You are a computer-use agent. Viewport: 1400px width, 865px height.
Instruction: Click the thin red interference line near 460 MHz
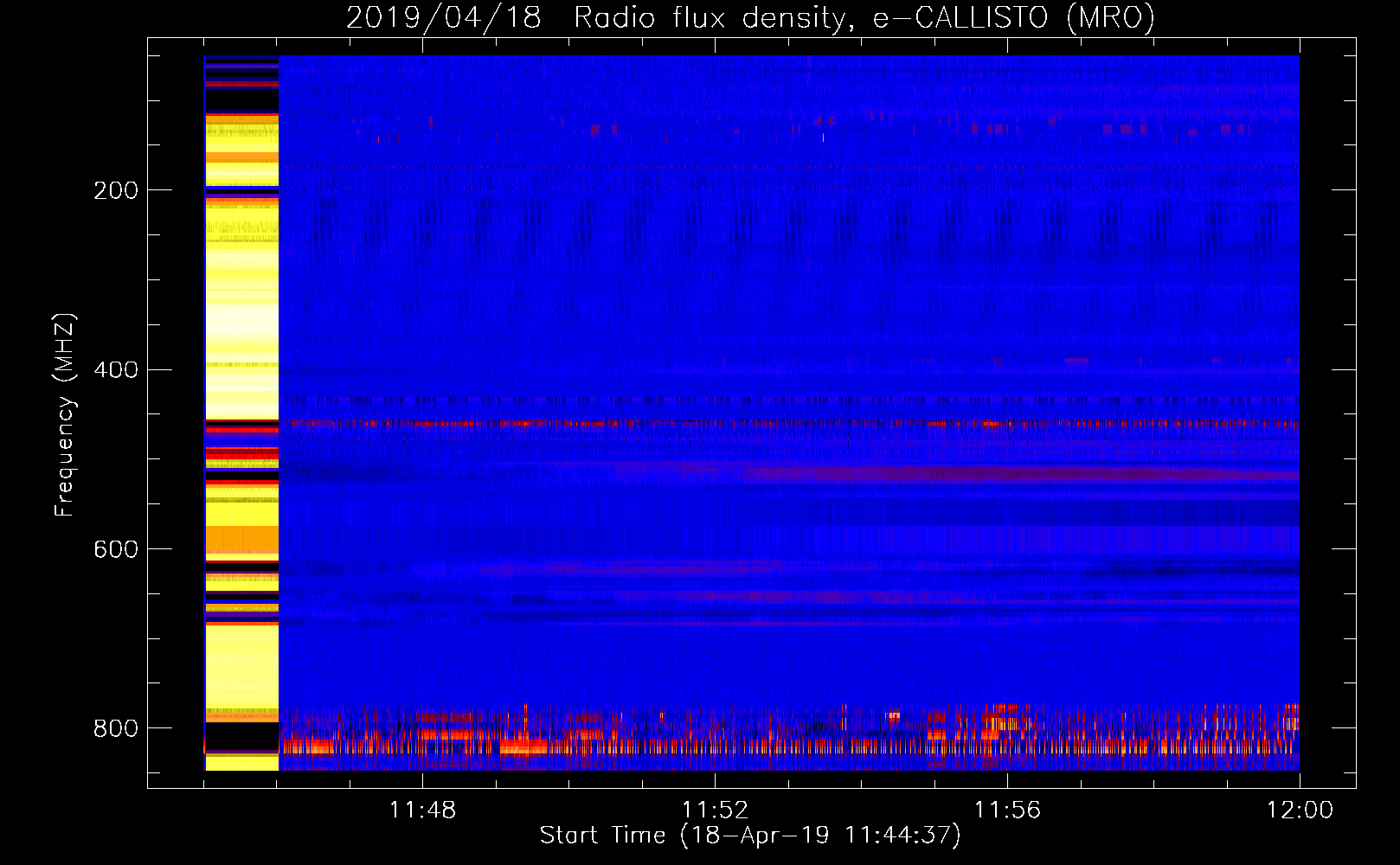tap(692, 424)
